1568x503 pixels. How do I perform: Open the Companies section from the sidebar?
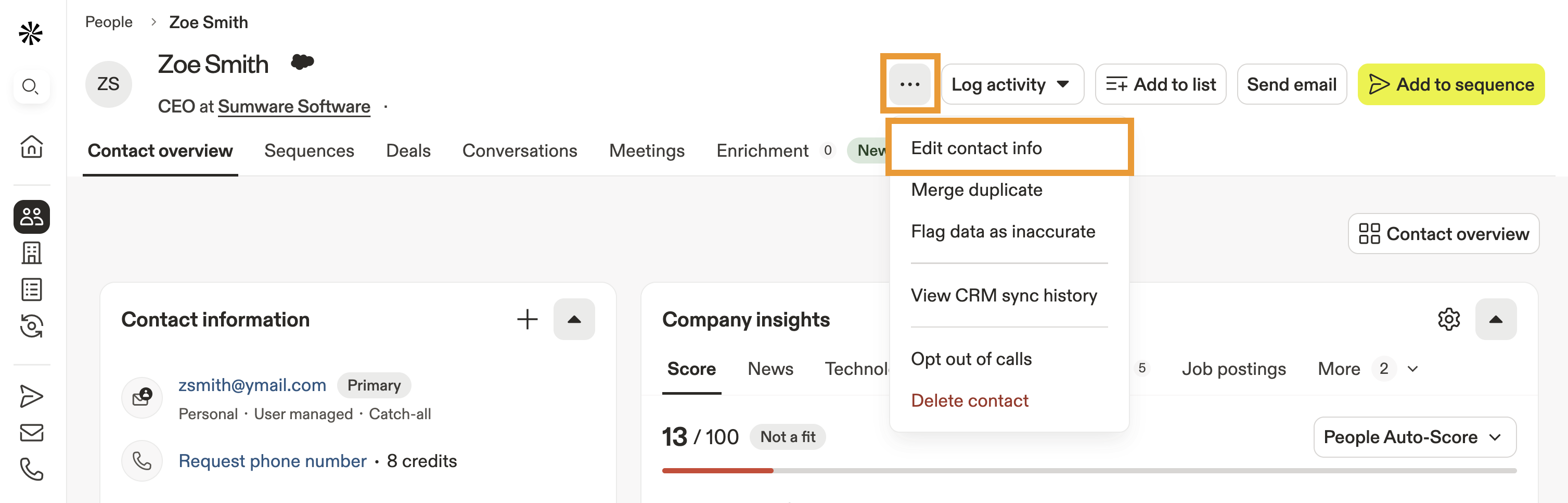[x=31, y=253]
